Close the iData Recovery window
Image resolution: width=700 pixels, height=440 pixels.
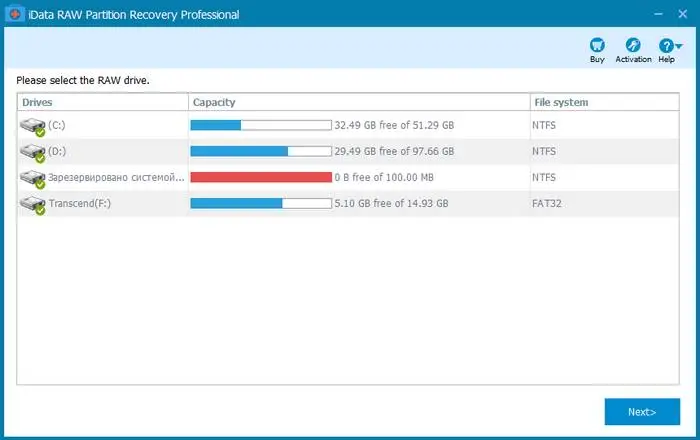tap(683, 14)
